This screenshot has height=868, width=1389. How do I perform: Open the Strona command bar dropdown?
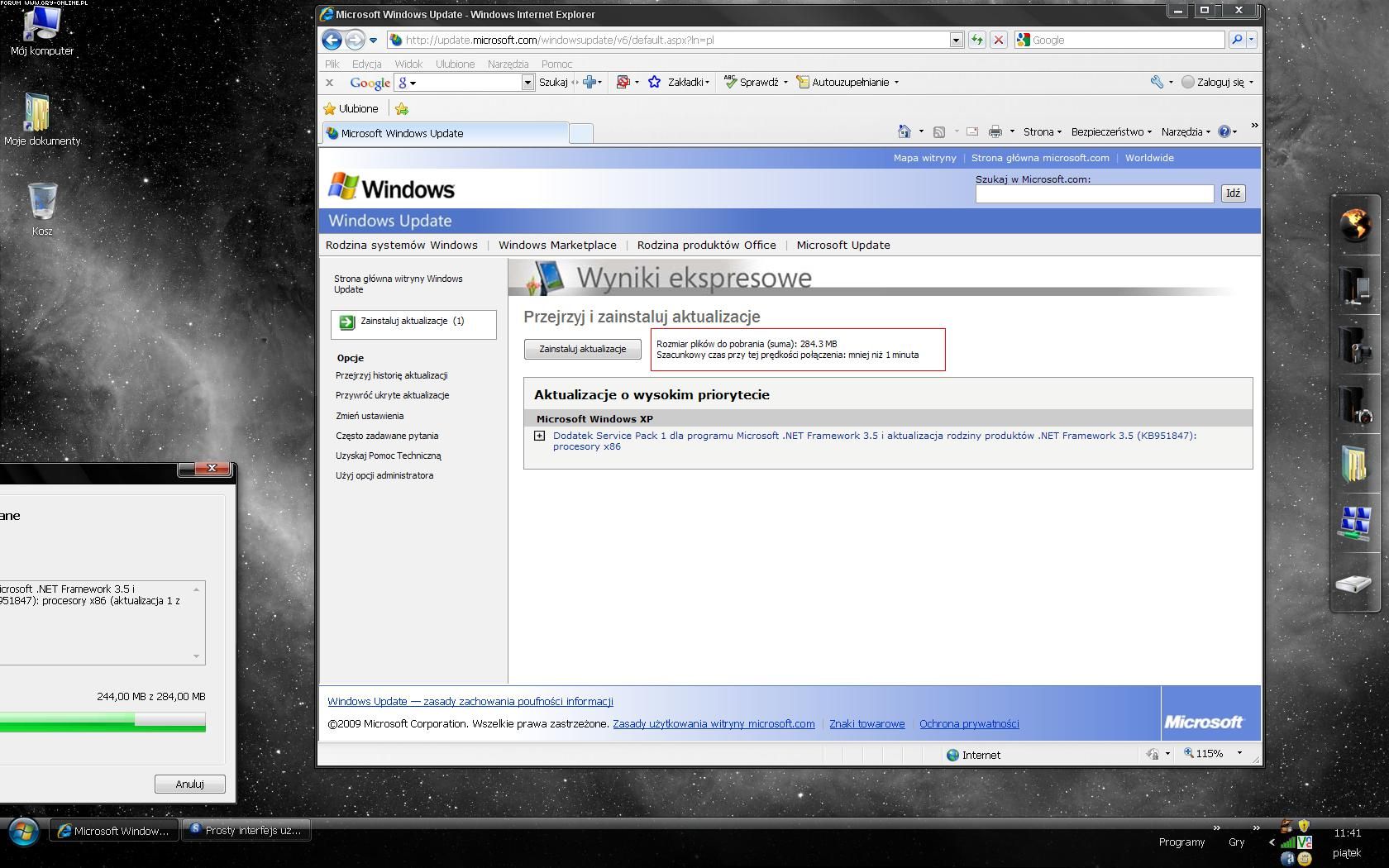click(x=1042, y=131)
